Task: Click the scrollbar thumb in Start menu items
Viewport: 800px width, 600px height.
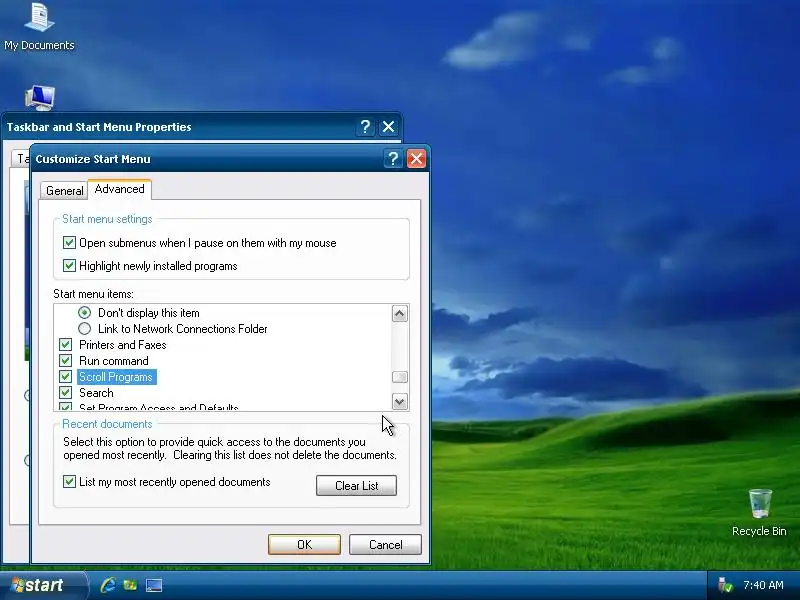Action: point(399,377)
